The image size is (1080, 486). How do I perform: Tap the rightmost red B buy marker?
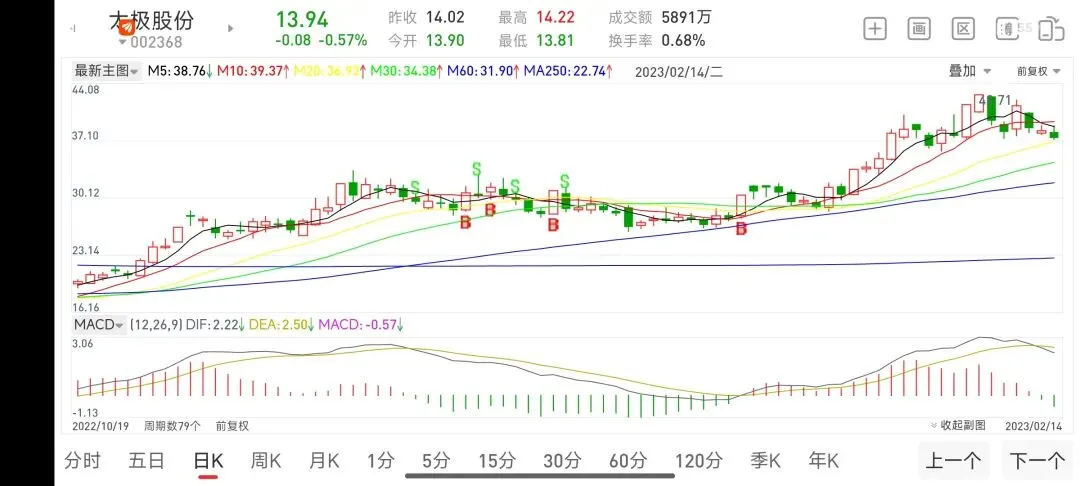(741, 229)
